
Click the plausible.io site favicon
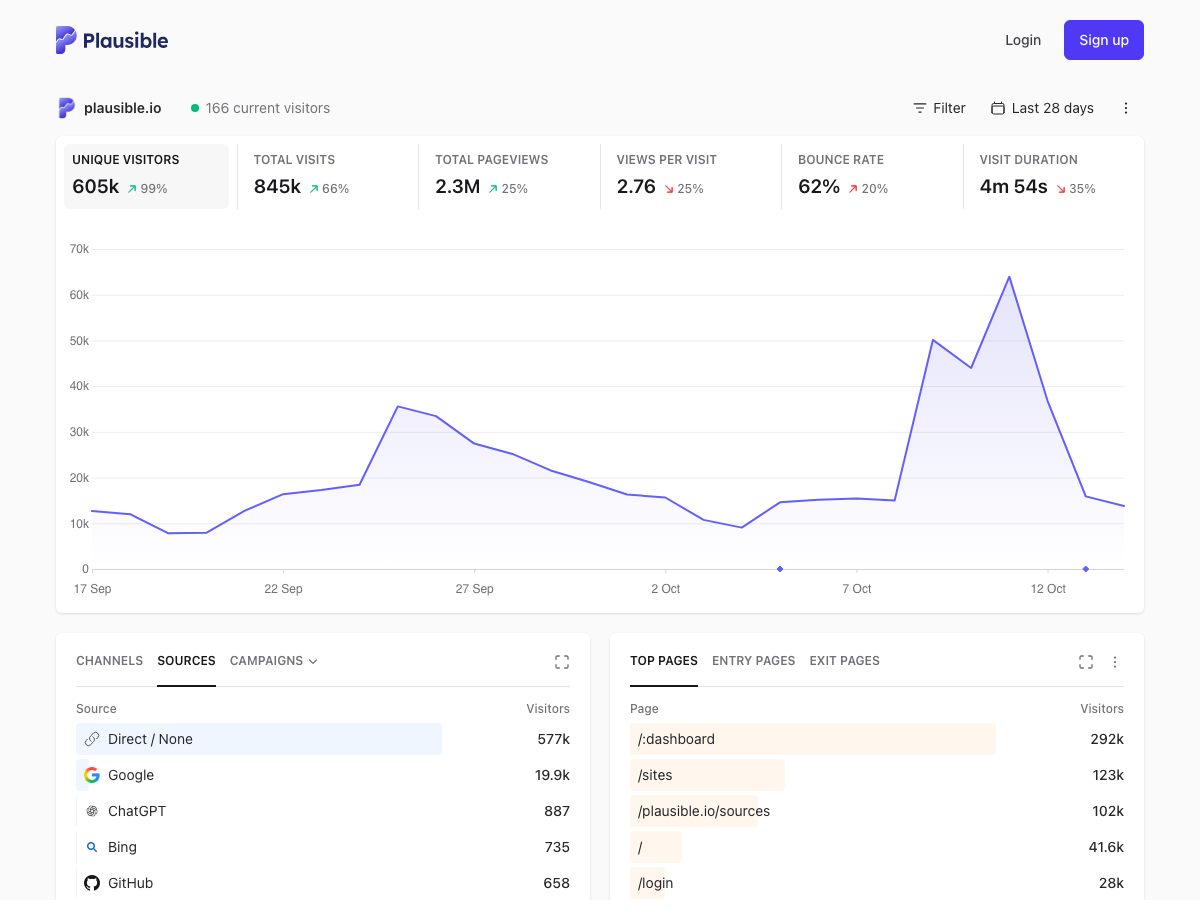click(66, 108)
